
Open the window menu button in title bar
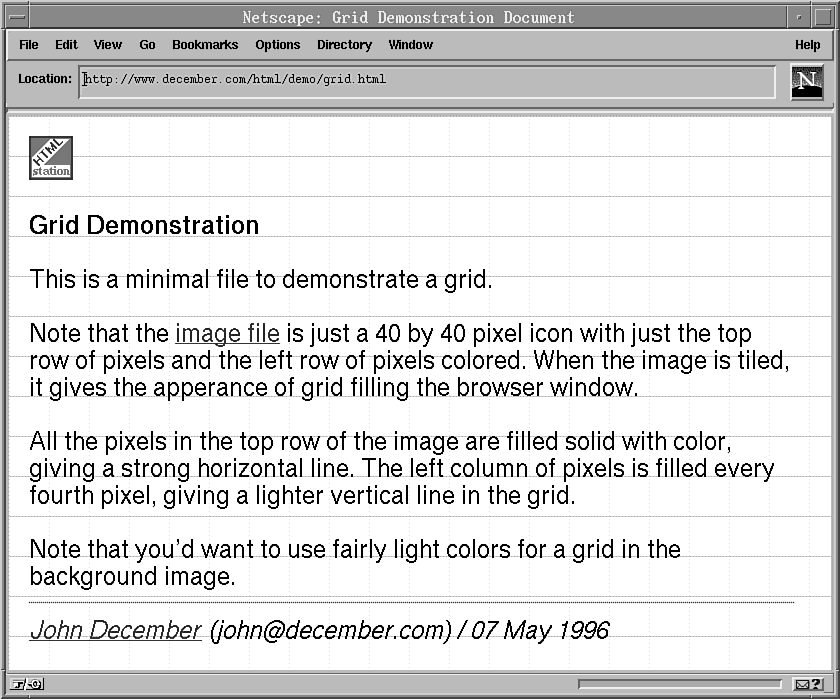(x=18, y=17)
